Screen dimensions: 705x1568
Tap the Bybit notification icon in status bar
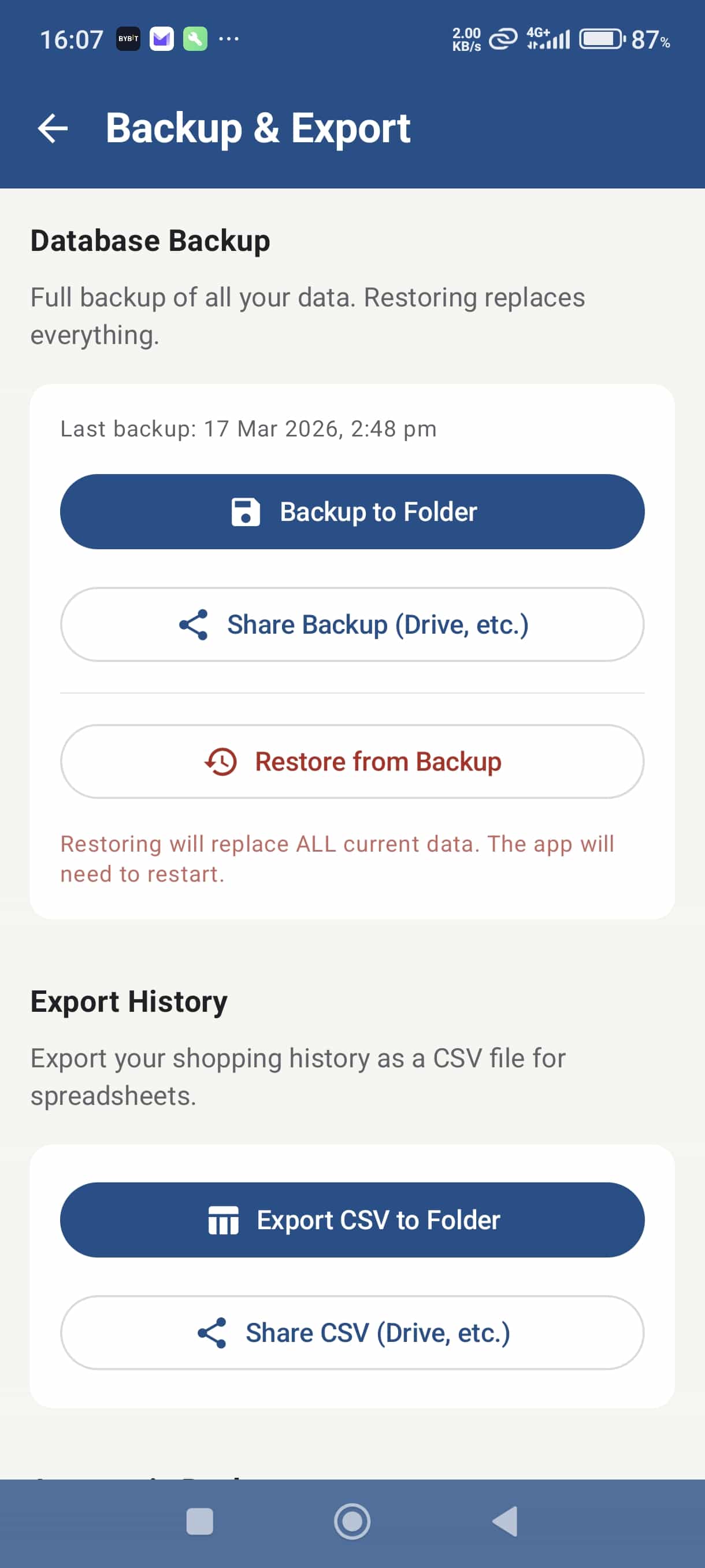point(128,38)
